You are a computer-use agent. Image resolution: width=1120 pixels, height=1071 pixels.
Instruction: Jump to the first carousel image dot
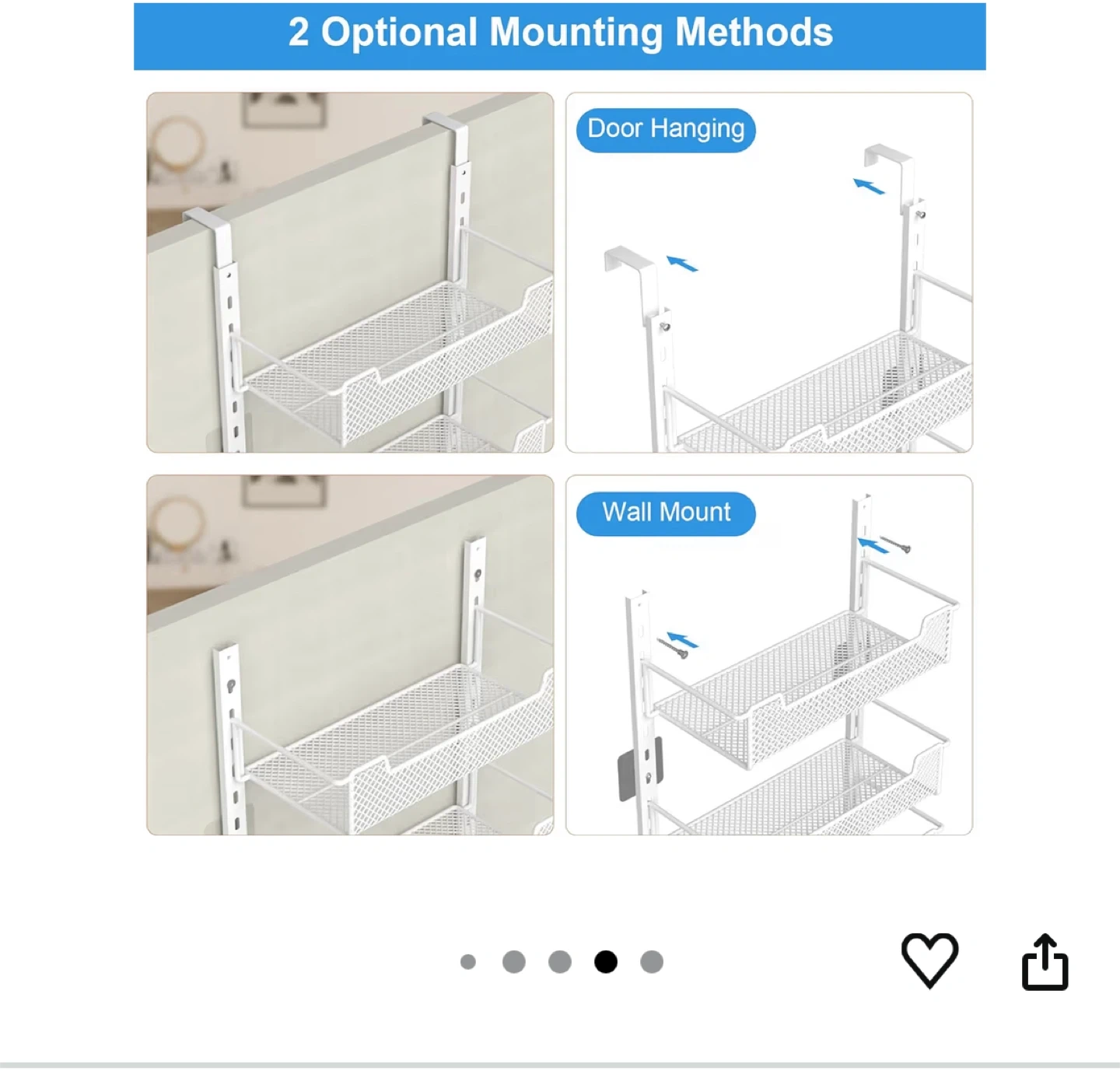coord(468,962)
